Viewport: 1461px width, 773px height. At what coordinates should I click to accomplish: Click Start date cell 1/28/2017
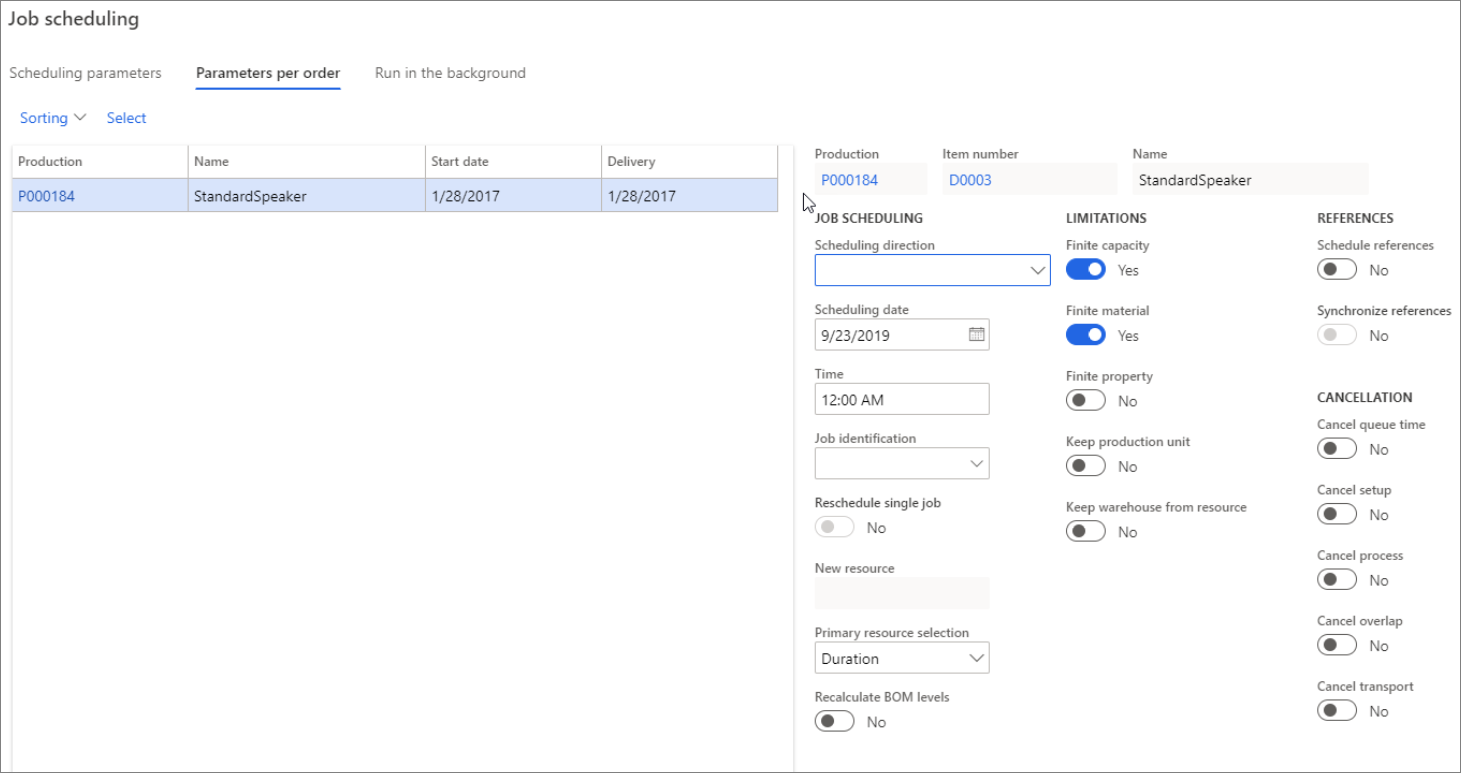[513, 196]
